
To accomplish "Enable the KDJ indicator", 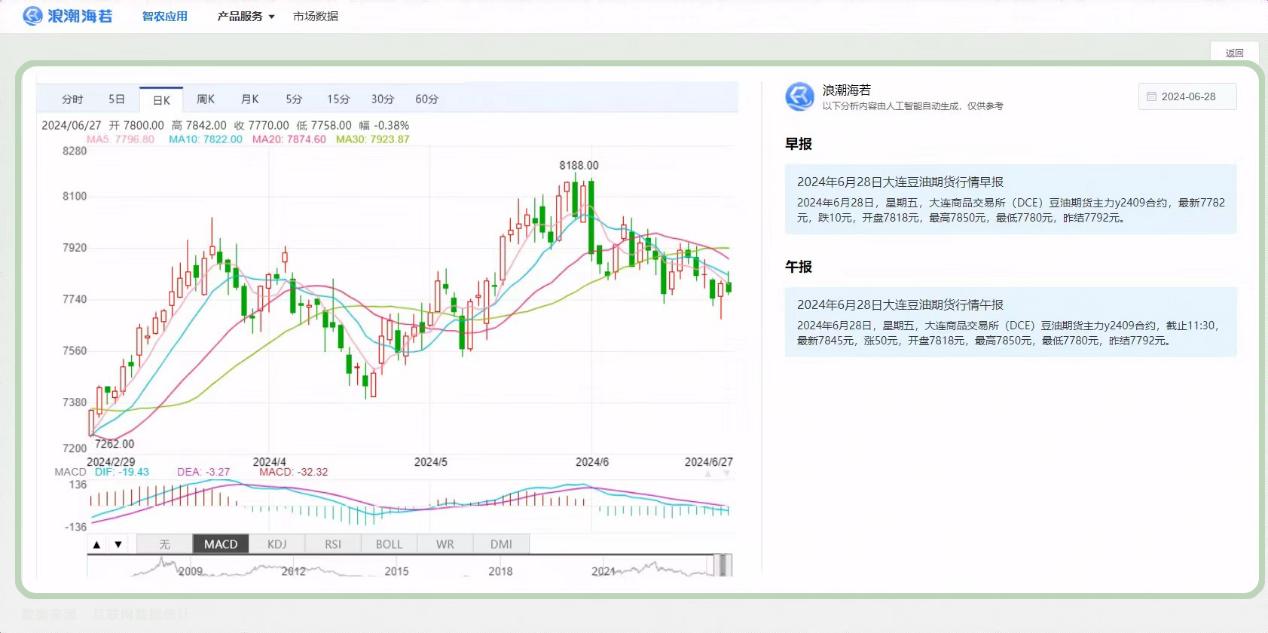I will pos(277,544).
